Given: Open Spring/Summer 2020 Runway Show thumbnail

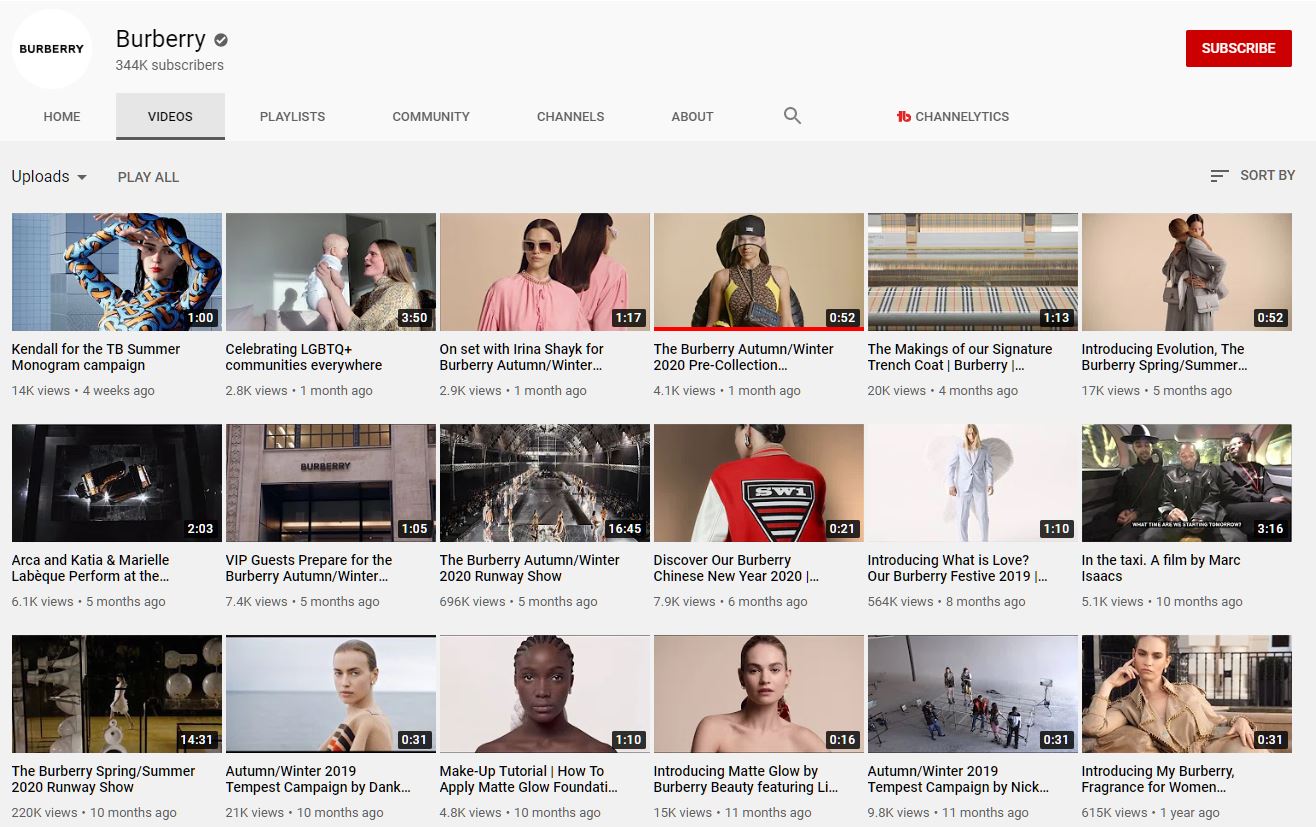Looking at the screenshot, I should click(117, 694).
